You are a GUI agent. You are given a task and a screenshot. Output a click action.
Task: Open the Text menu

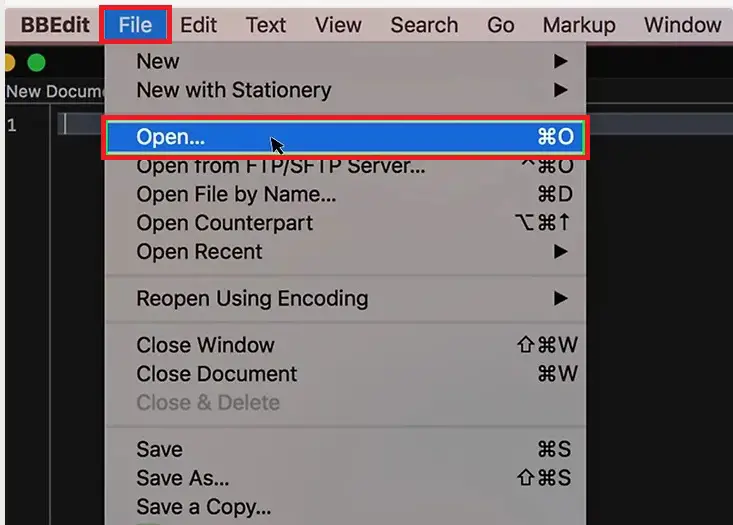pyautogui.click(x=266, y=25)
